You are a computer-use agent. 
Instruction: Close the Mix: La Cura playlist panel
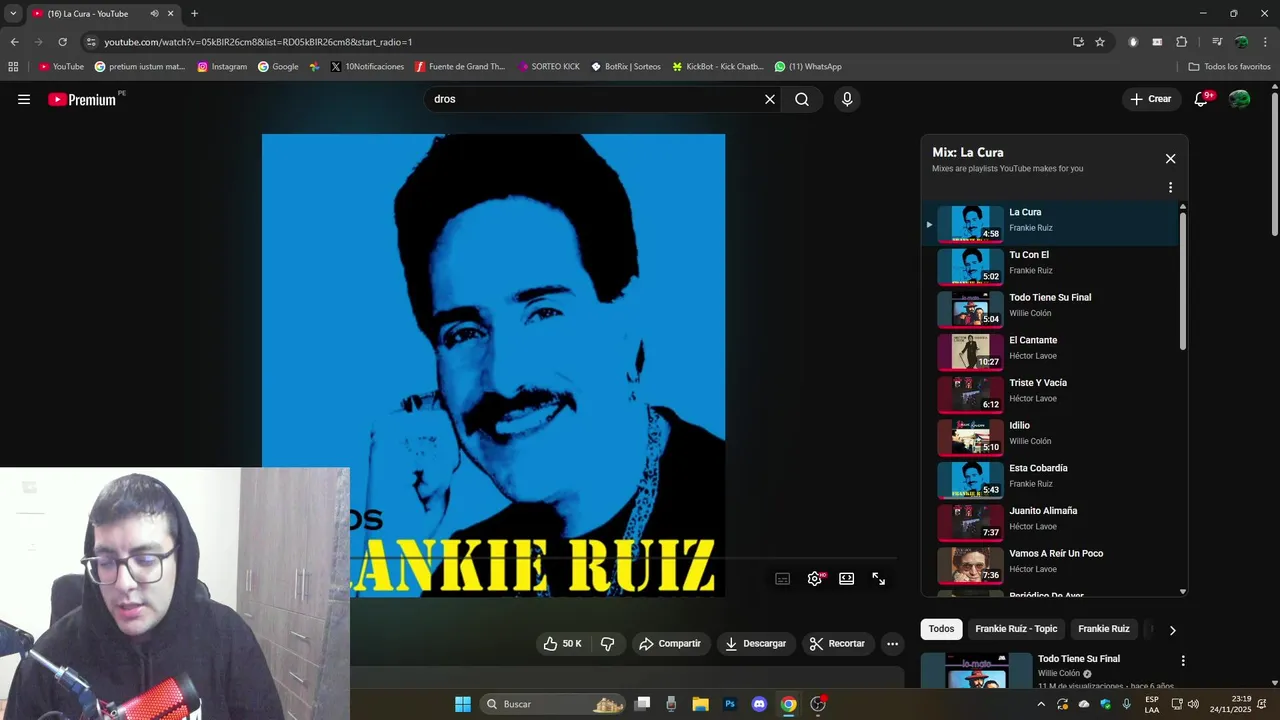(x=1170, y=159)
